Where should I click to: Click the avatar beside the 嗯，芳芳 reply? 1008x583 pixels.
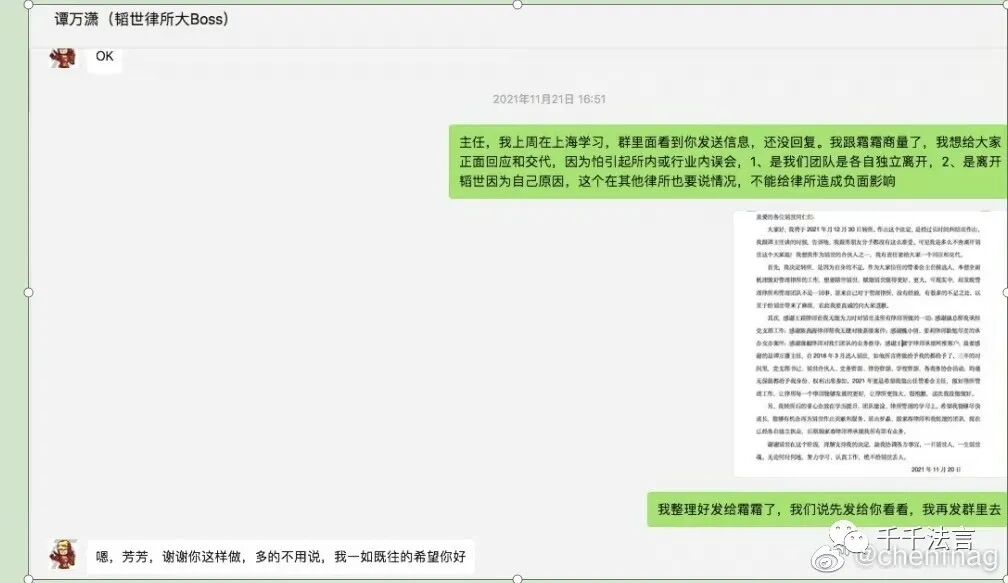point(63,555)
